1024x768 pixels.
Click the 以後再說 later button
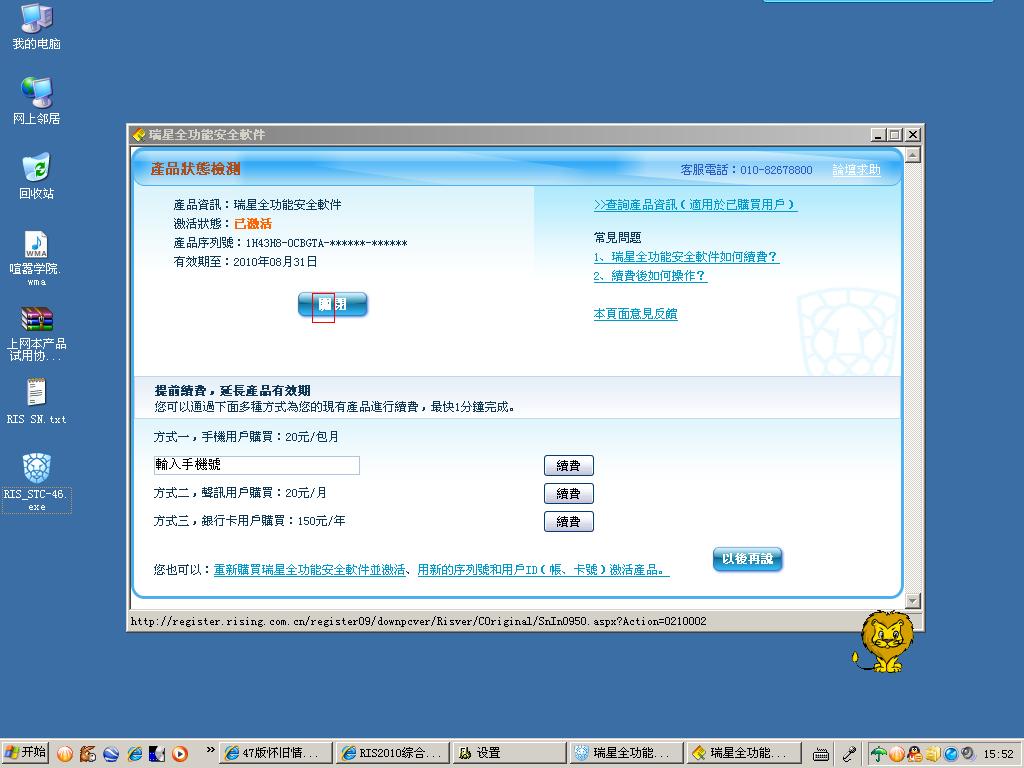pos(748,559)
